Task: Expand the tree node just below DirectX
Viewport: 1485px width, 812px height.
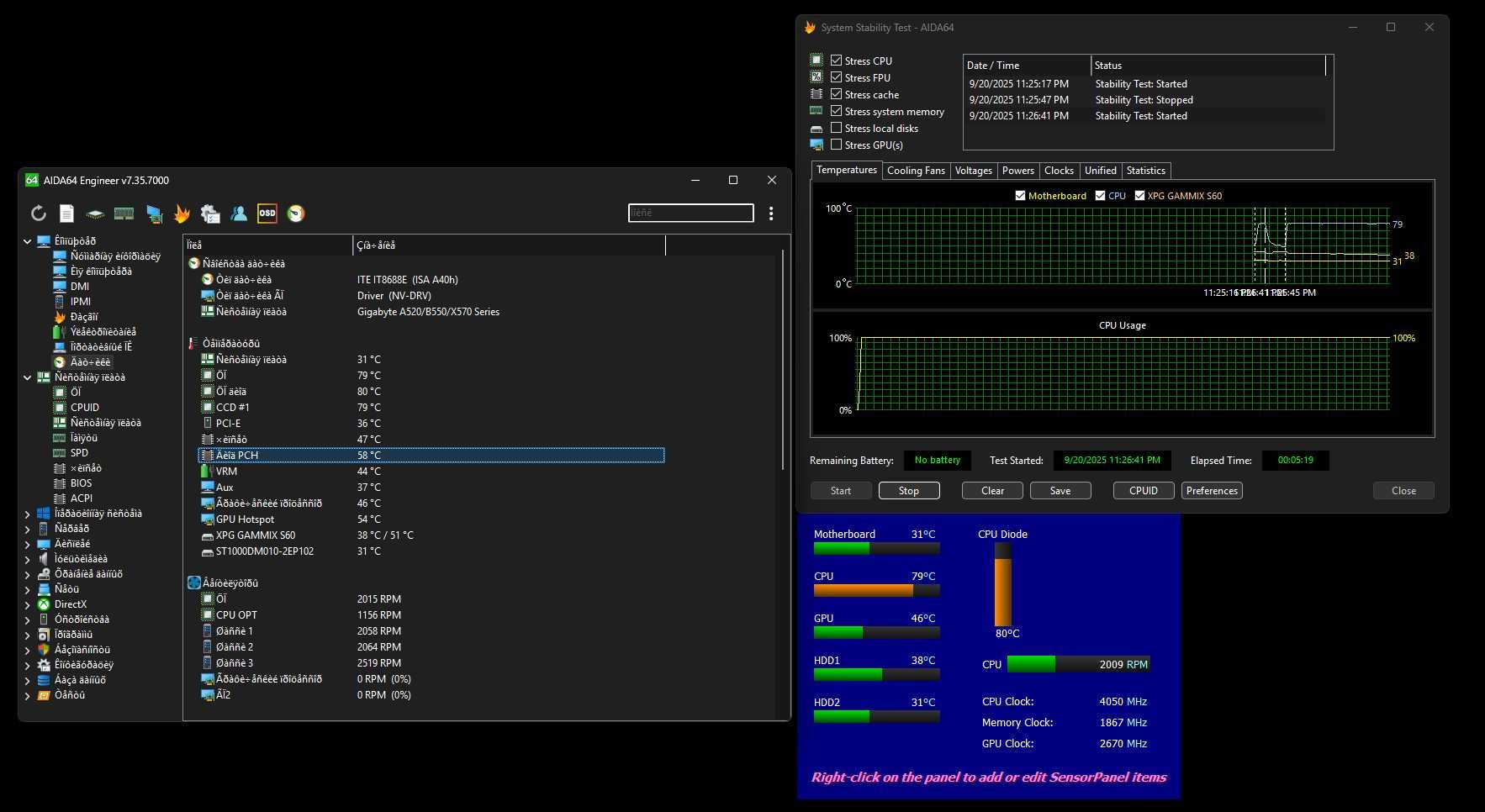Action: tap(28, 620)
